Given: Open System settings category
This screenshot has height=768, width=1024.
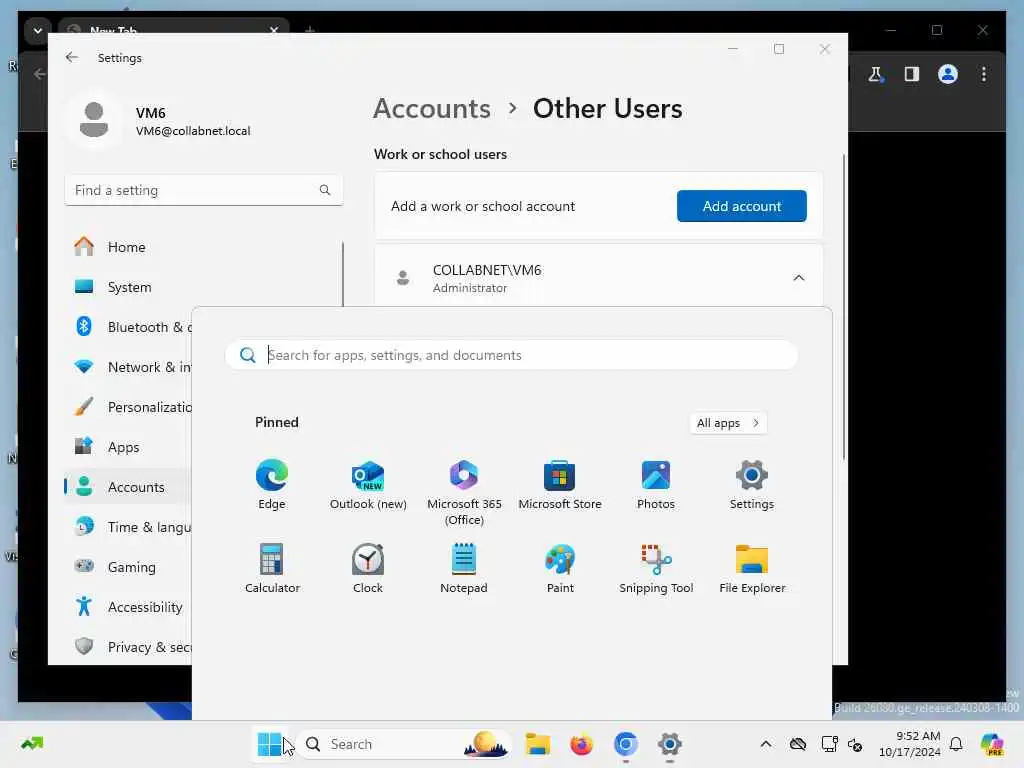Looking at the screenshot, I should (129, 287).
